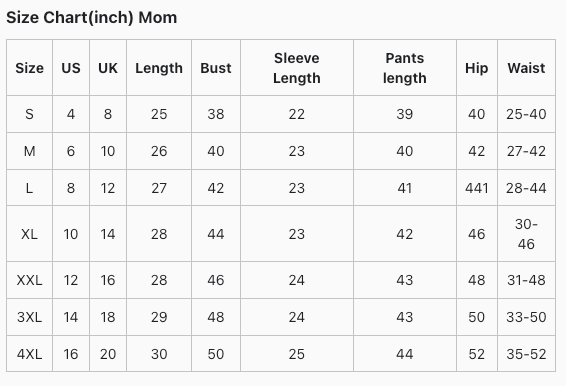Viewport: 566px width, 386px height.
Task: Select the Waist column header
Action: point(526,68)
